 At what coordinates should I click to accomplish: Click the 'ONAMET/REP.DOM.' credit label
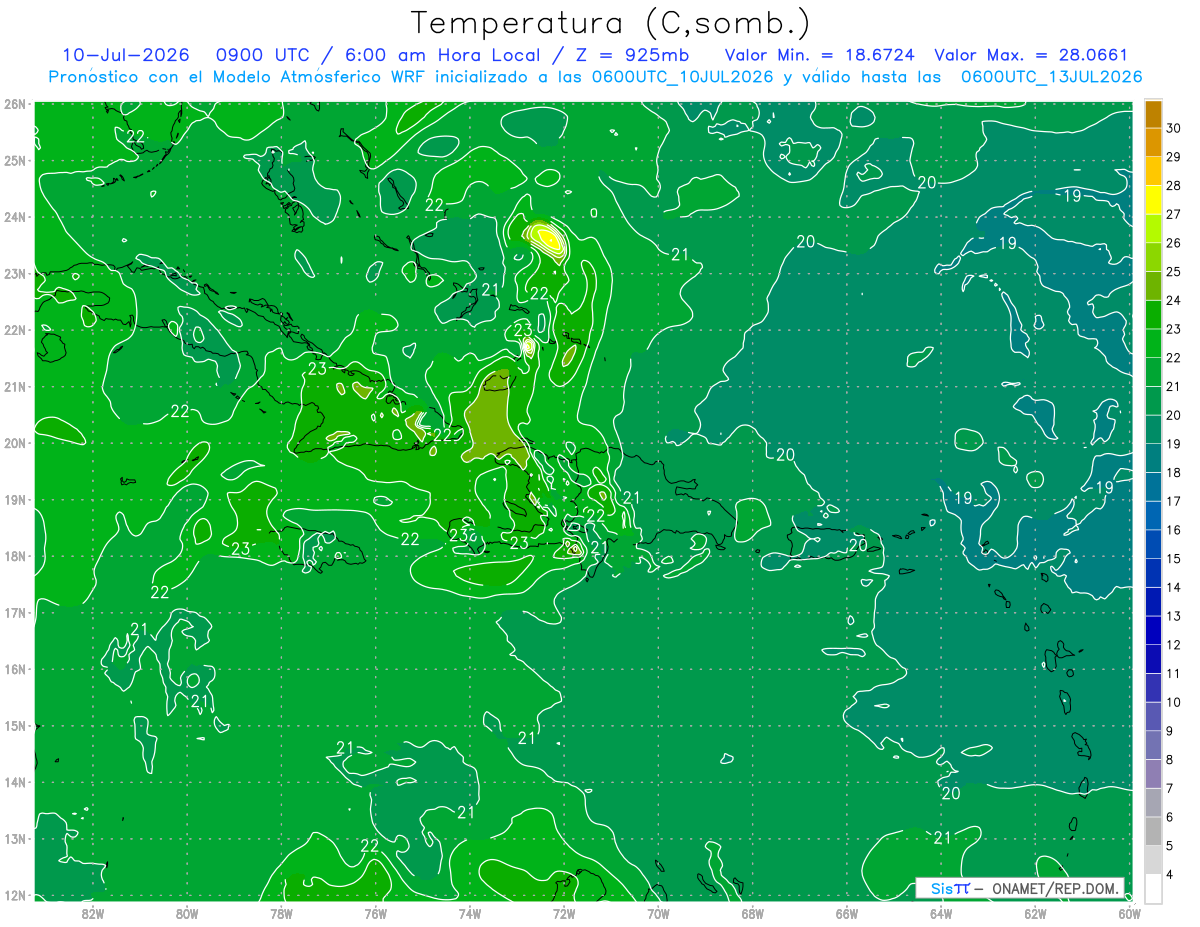click(x=1054, y=888)
